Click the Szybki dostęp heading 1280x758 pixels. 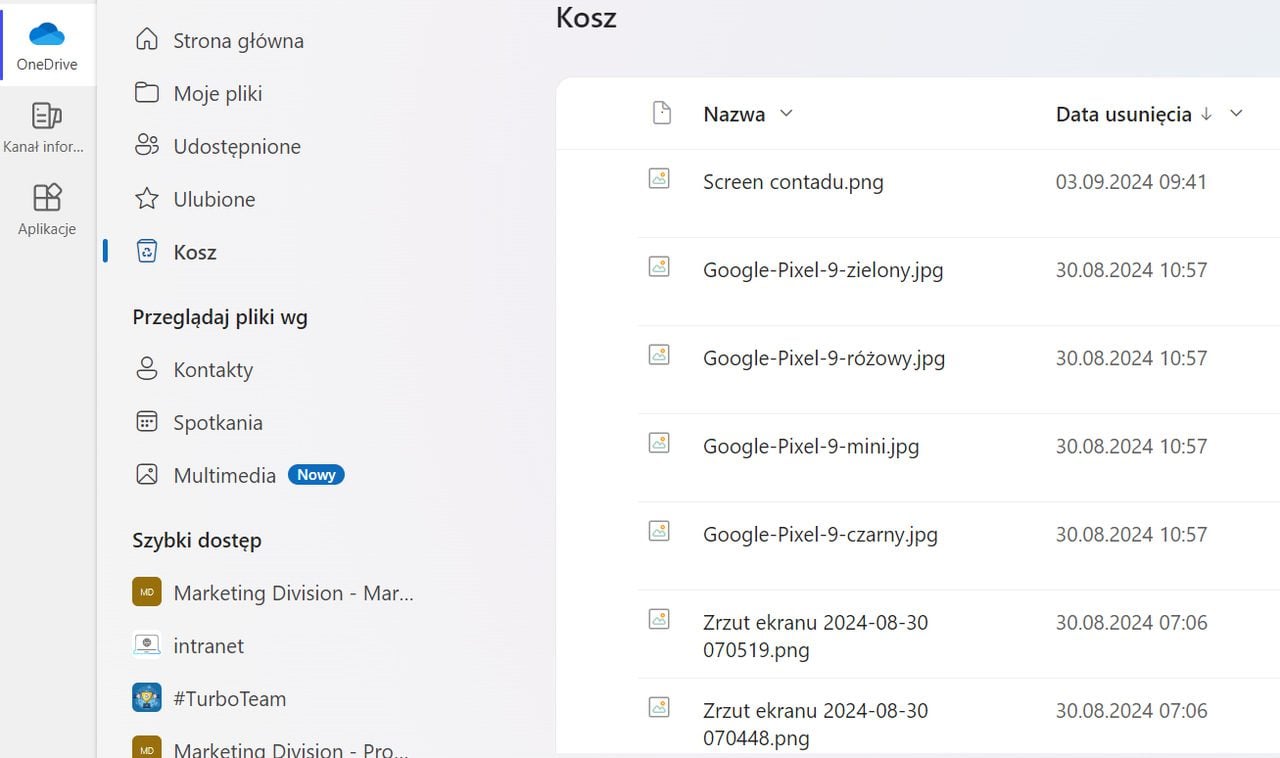coord(197,540)
